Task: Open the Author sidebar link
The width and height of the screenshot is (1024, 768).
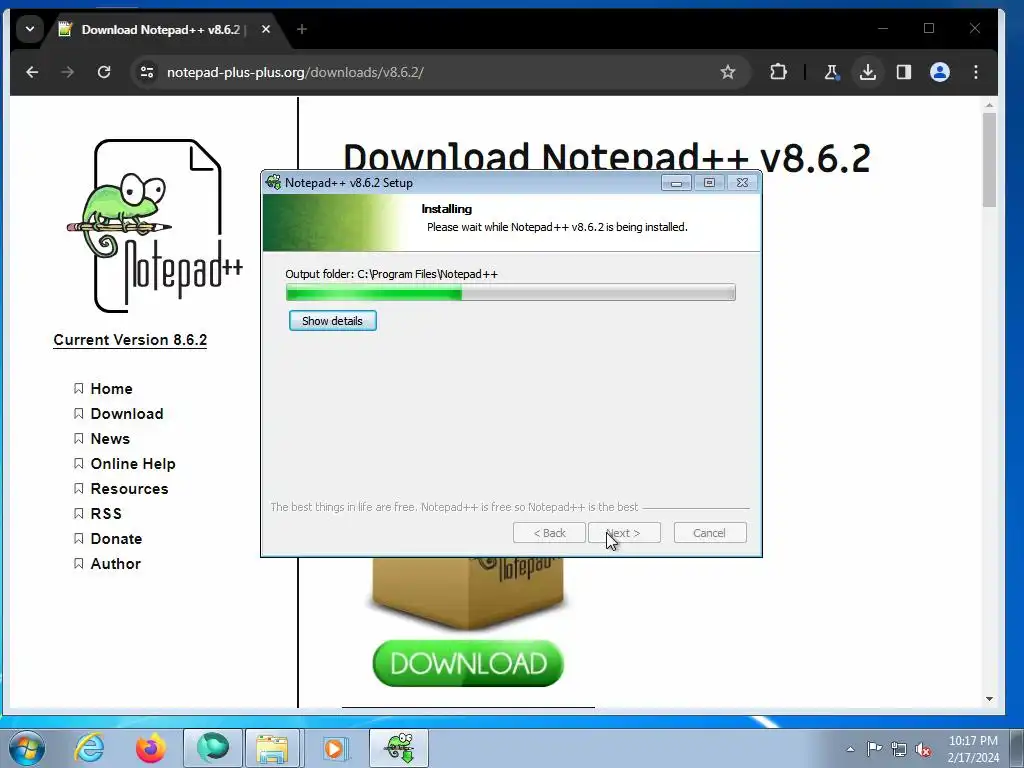Action: (x=116, y=564)
